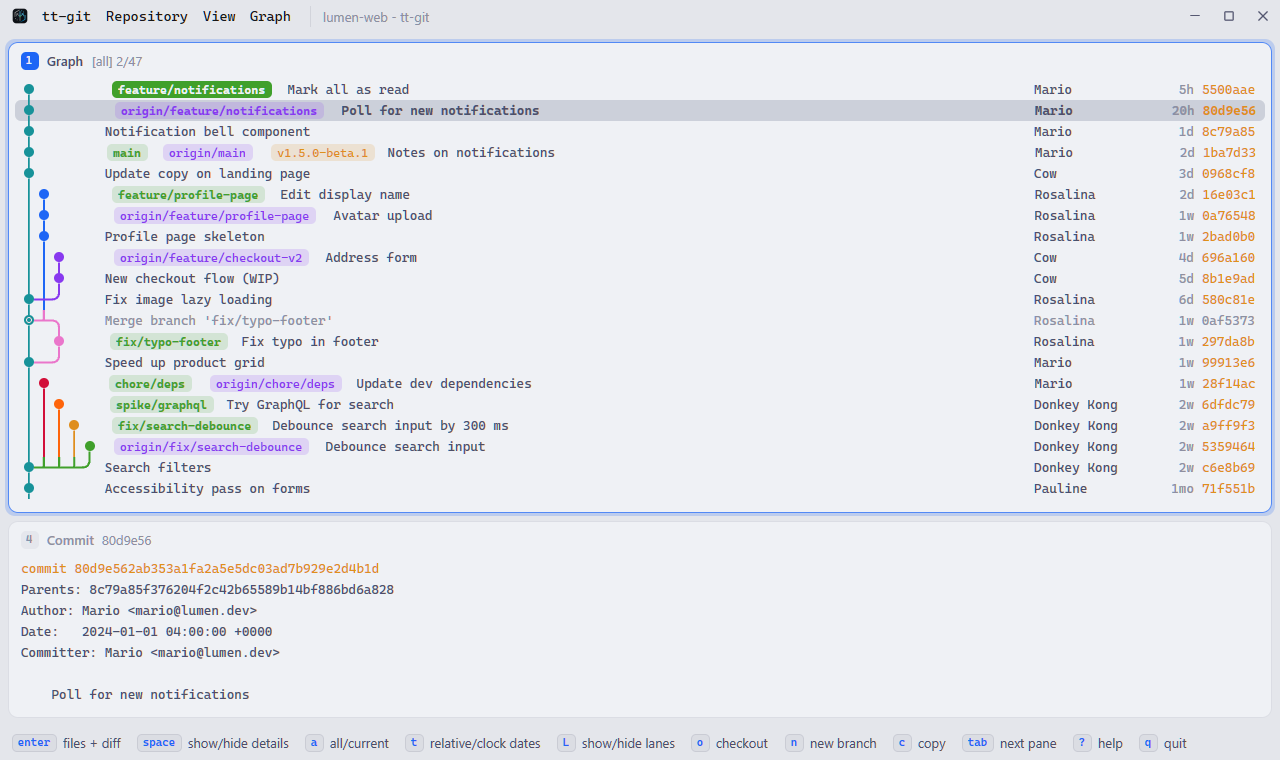Click the ? help key badge
The width and height of the screenshot is (1280, 760).
(1082, 743)
